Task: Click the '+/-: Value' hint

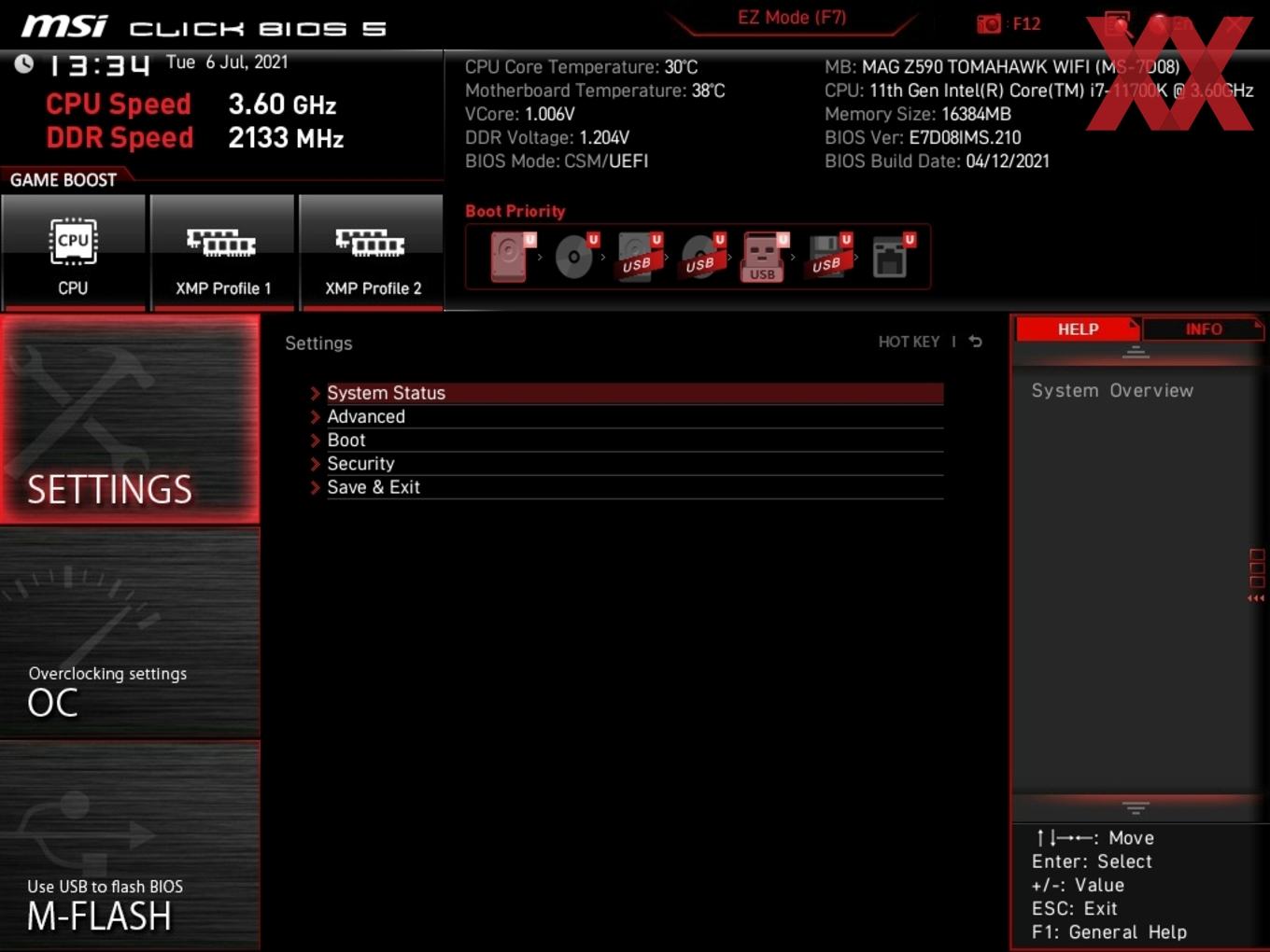Action: [1078, 885]
